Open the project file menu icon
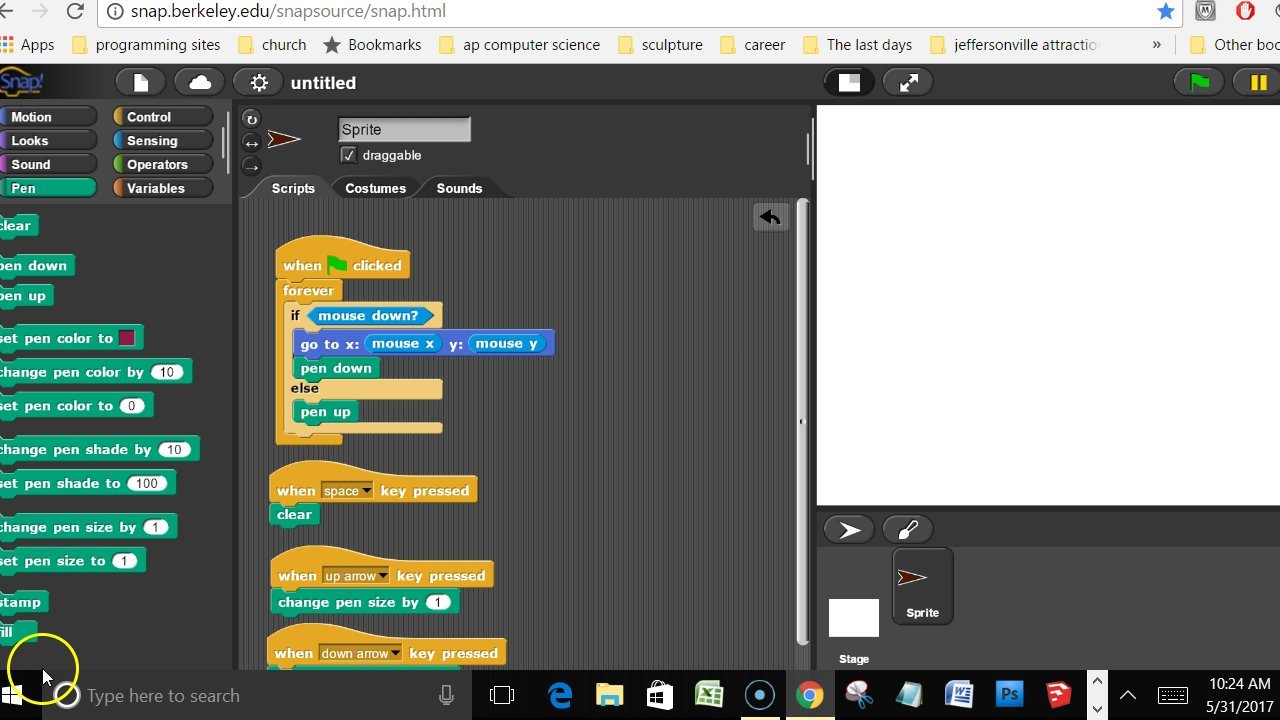The width and height of the screenshot is (1280, 720). click(x=139, y=81)
